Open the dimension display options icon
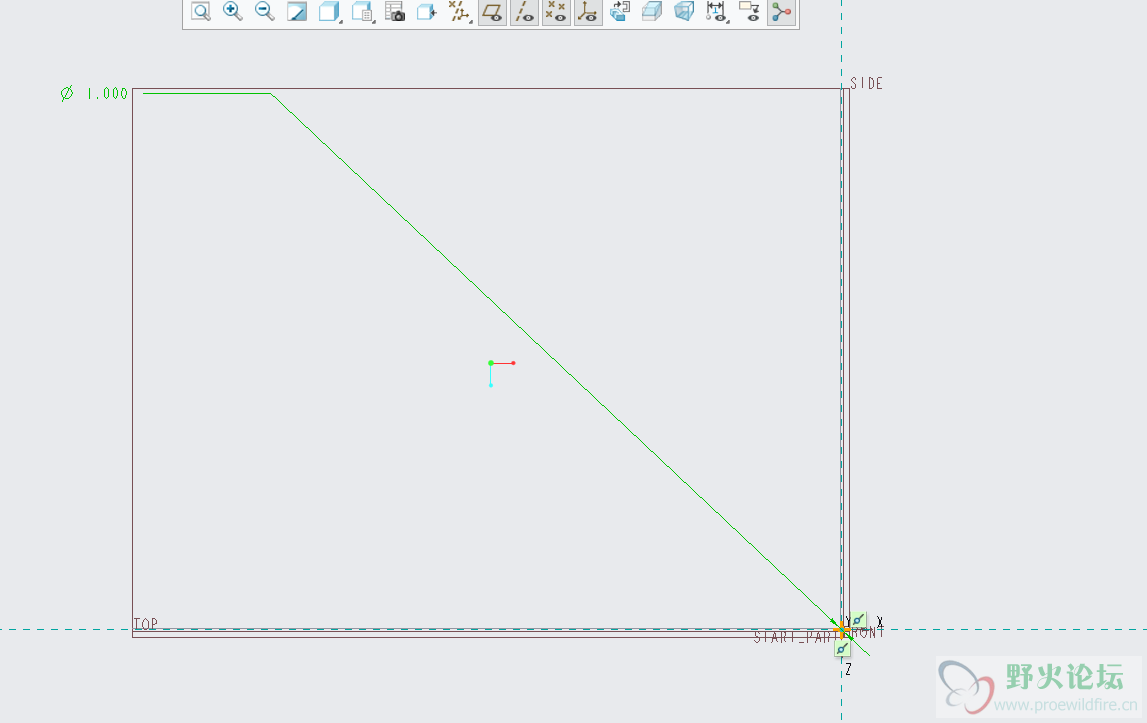1147x723 pixels. 716,11
